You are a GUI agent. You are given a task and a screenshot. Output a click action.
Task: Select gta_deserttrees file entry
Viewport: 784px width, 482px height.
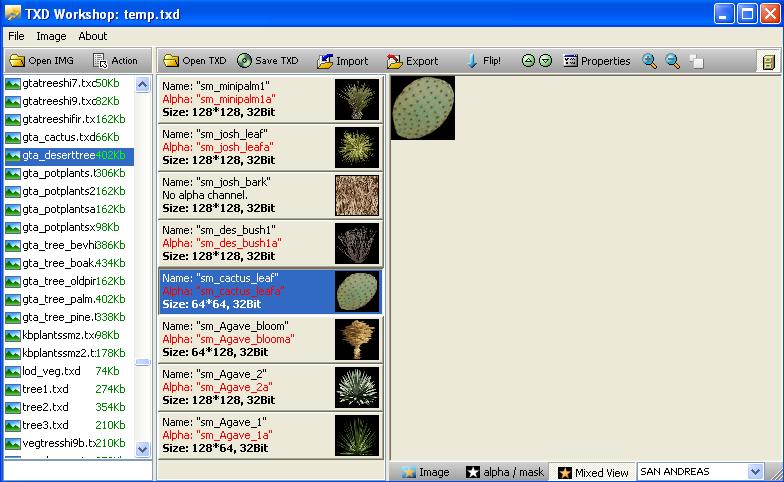pyautogui.click(x=69, y=156)
